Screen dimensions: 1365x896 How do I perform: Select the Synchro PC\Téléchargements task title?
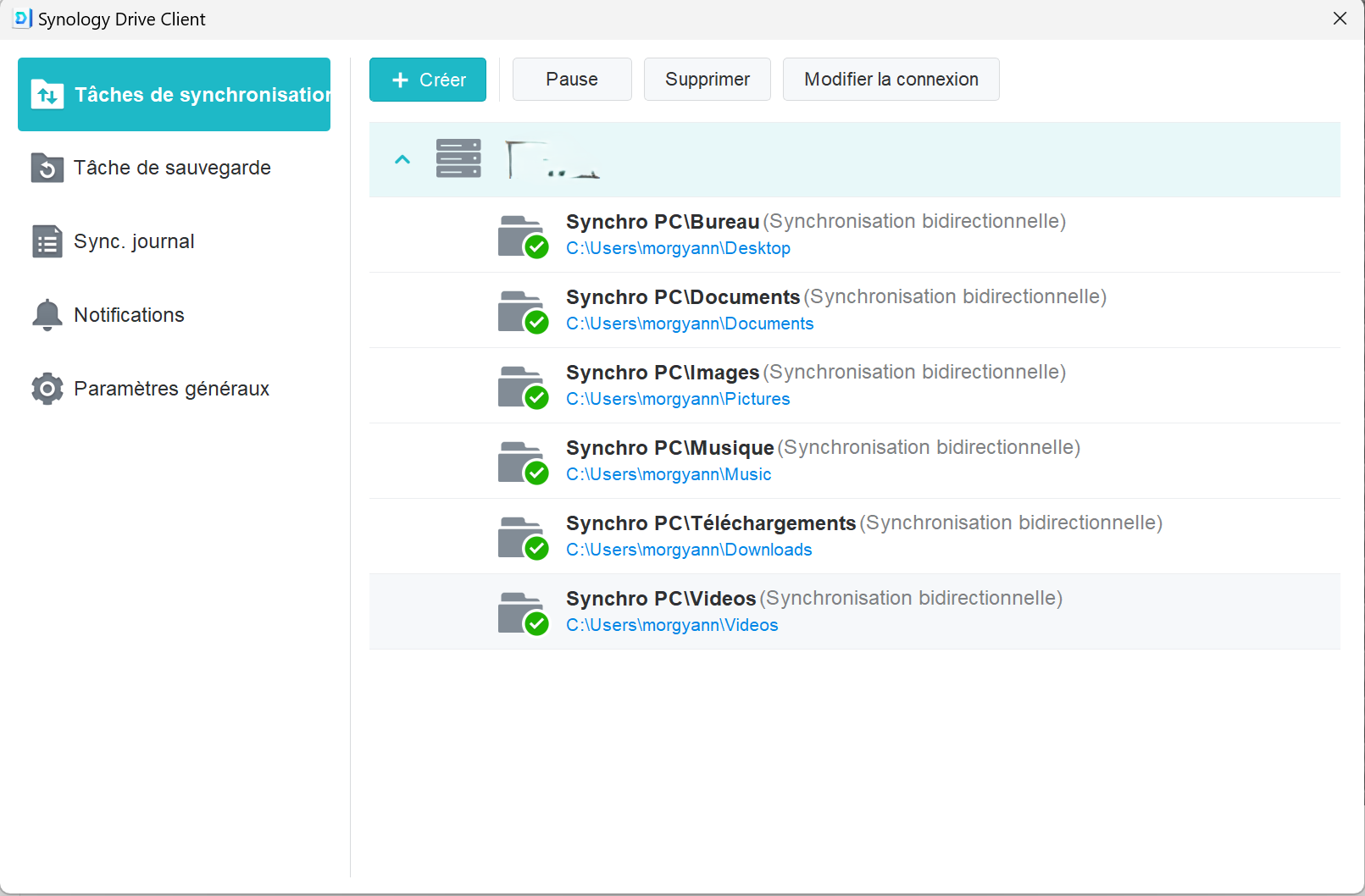click(x=711, y=523)
